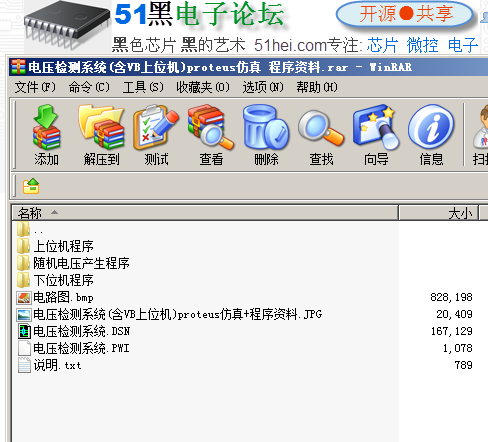
Task: Open the 工具(S) menu
Action: coord(143,87)
